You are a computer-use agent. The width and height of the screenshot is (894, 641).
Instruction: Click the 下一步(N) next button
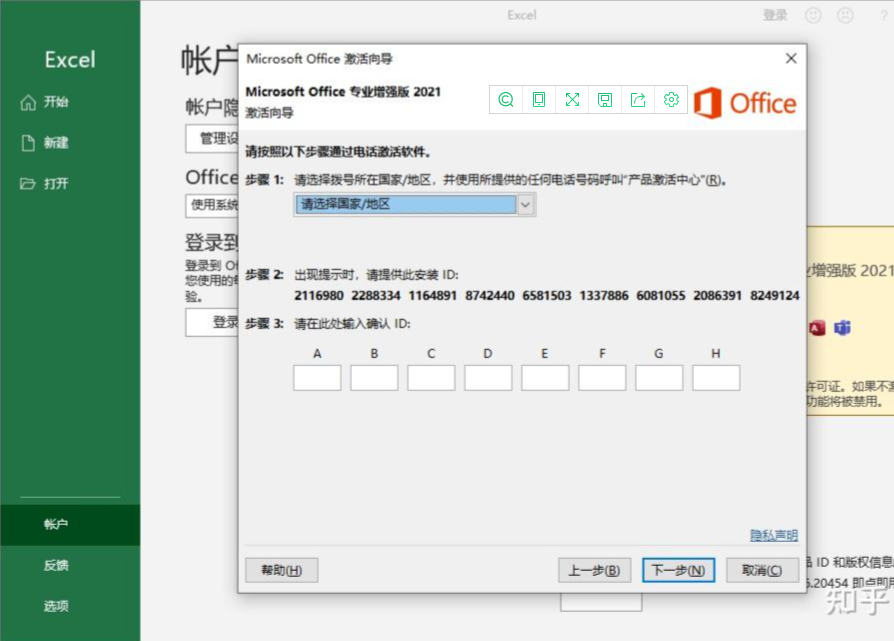(x=678, y=570)
